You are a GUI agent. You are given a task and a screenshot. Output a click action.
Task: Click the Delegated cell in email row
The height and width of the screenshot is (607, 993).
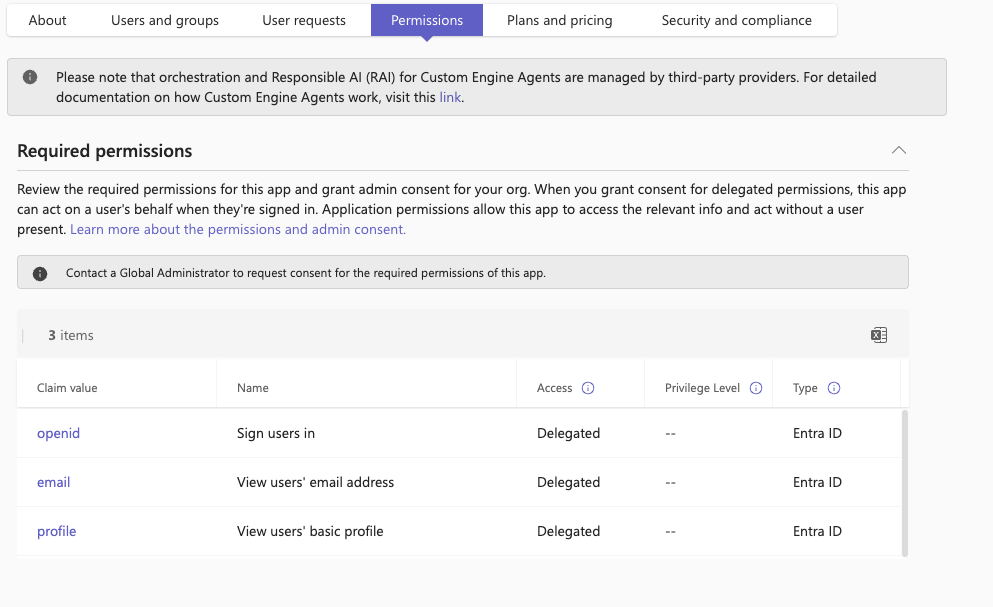tap(568, 482)
